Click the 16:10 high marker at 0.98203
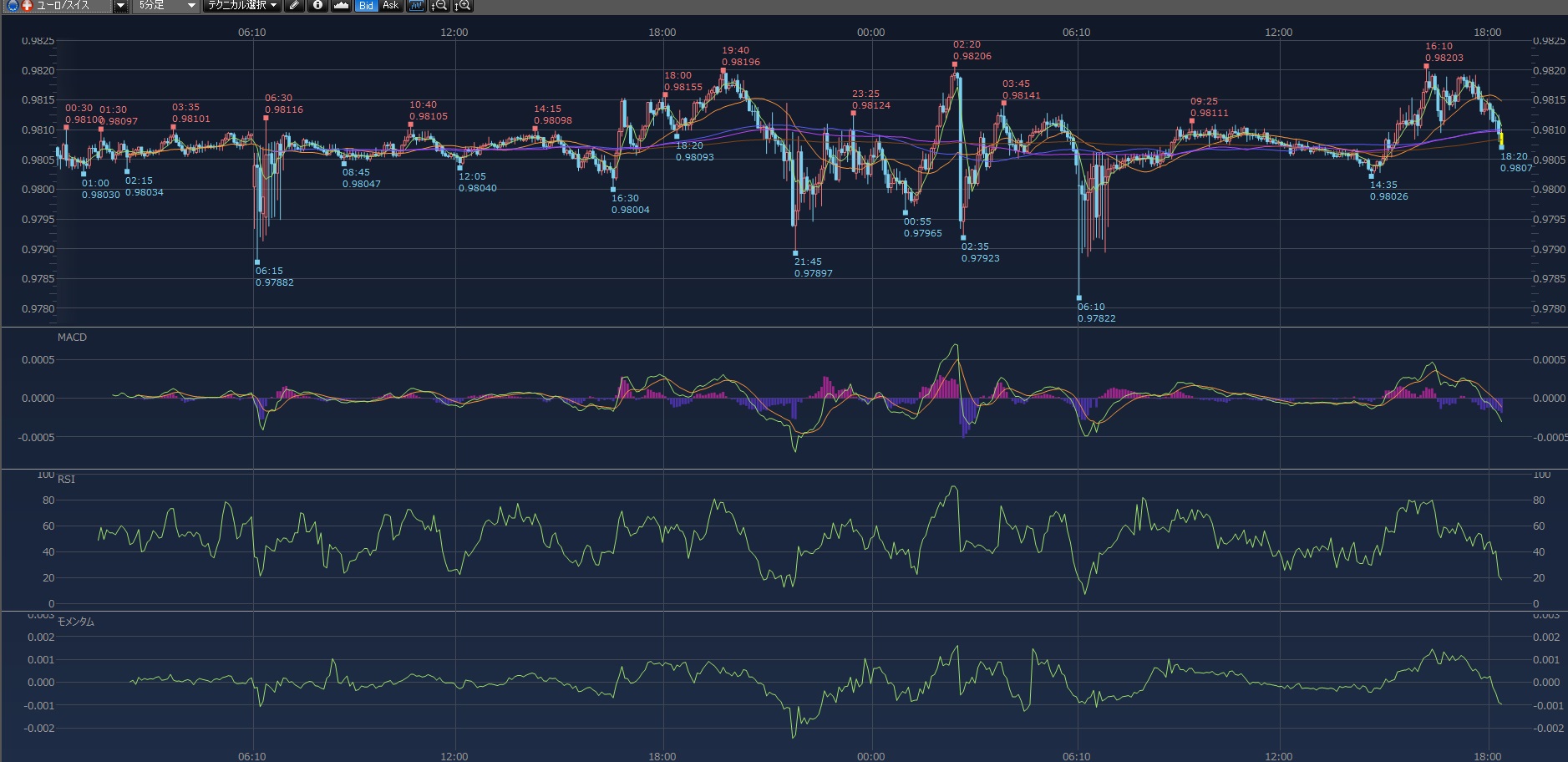The height and width of the screenshot is (762, 1568). pyautogui.click(x=1427, y=66)
